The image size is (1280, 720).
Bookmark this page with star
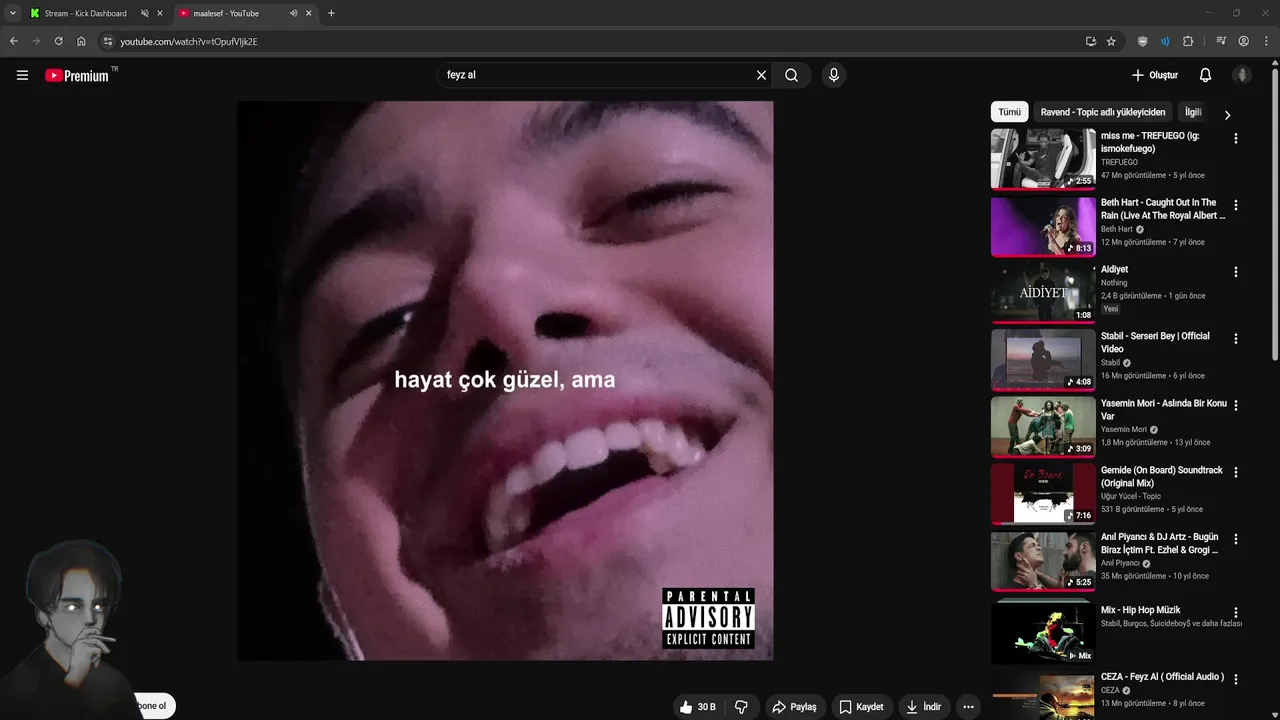(x=1111, y=41)
